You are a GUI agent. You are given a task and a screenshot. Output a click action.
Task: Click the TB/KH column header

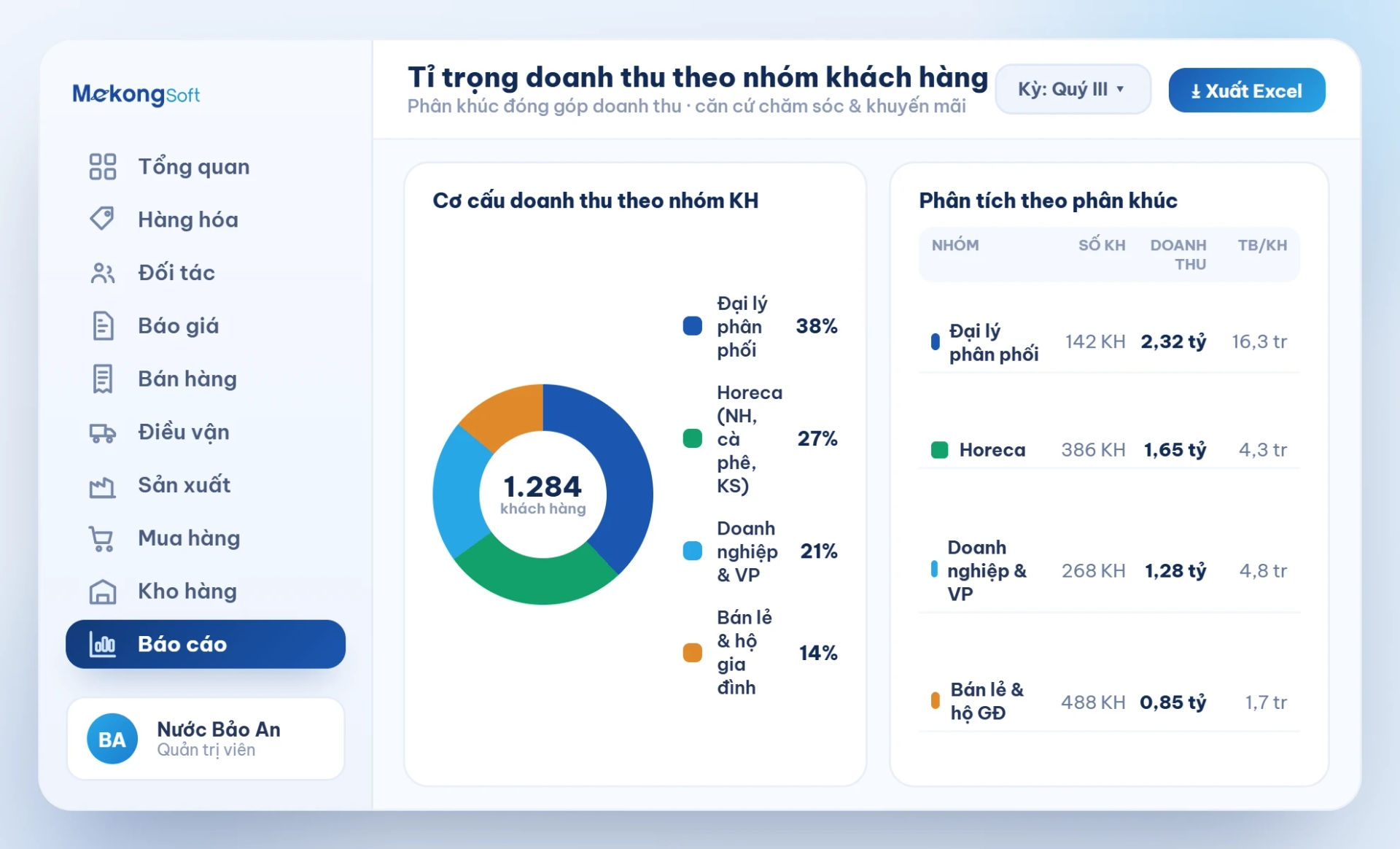(x=1262, y=245)
